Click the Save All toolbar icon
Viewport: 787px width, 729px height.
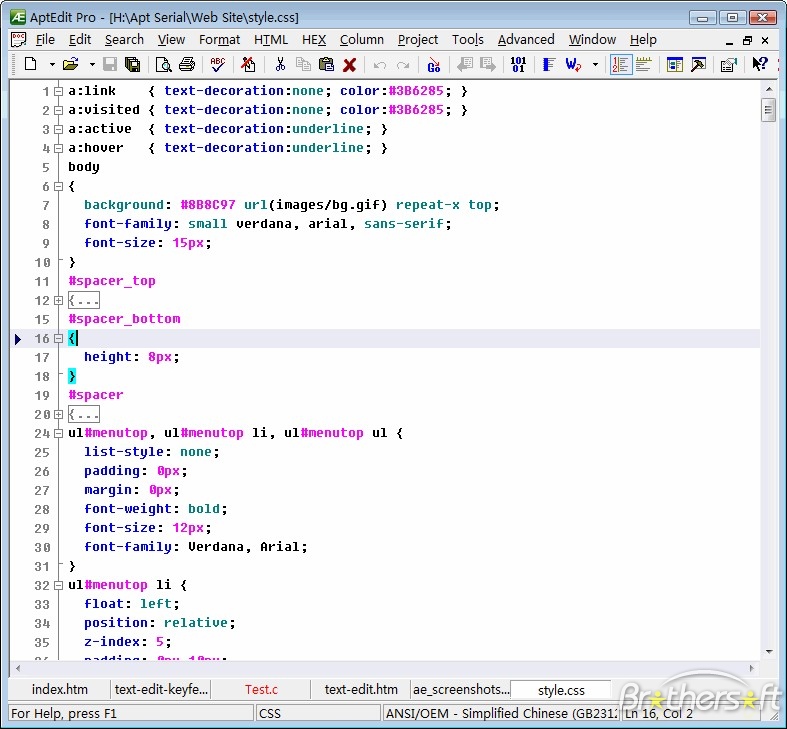(132, 65)
